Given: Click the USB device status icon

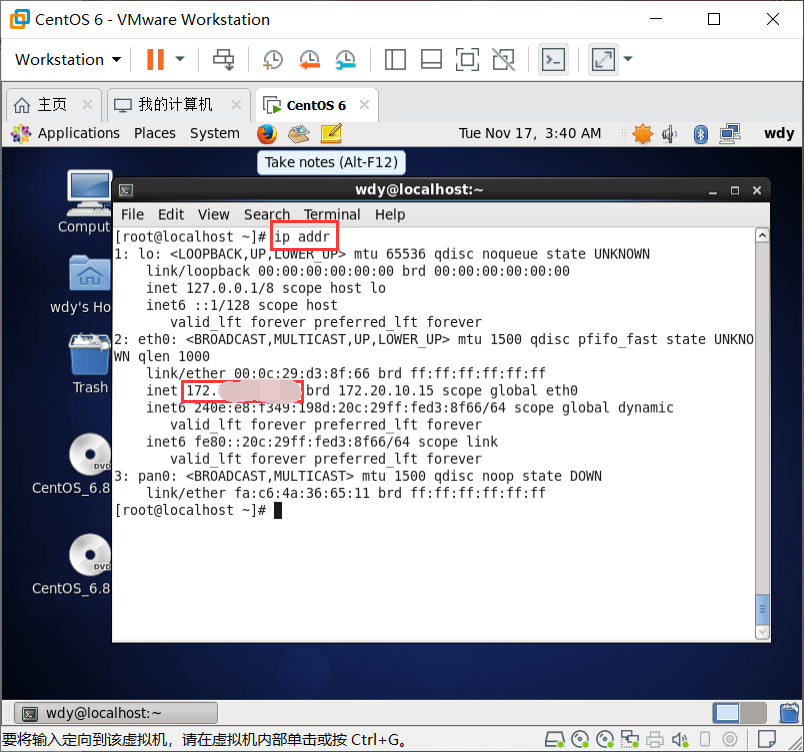Looking at the screenshot, I should click(705, 739).
